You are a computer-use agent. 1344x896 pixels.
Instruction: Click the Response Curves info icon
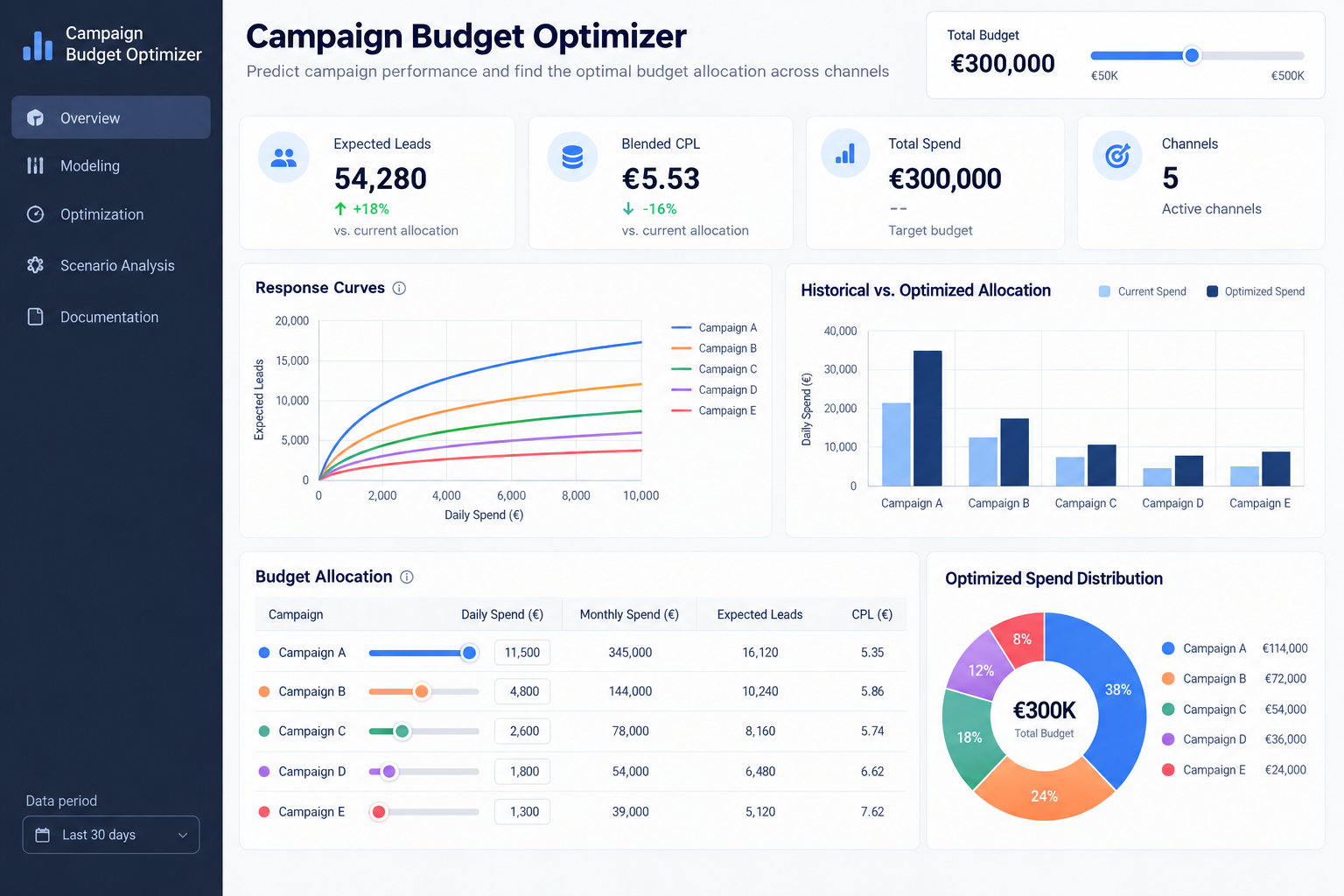[399, 288]
